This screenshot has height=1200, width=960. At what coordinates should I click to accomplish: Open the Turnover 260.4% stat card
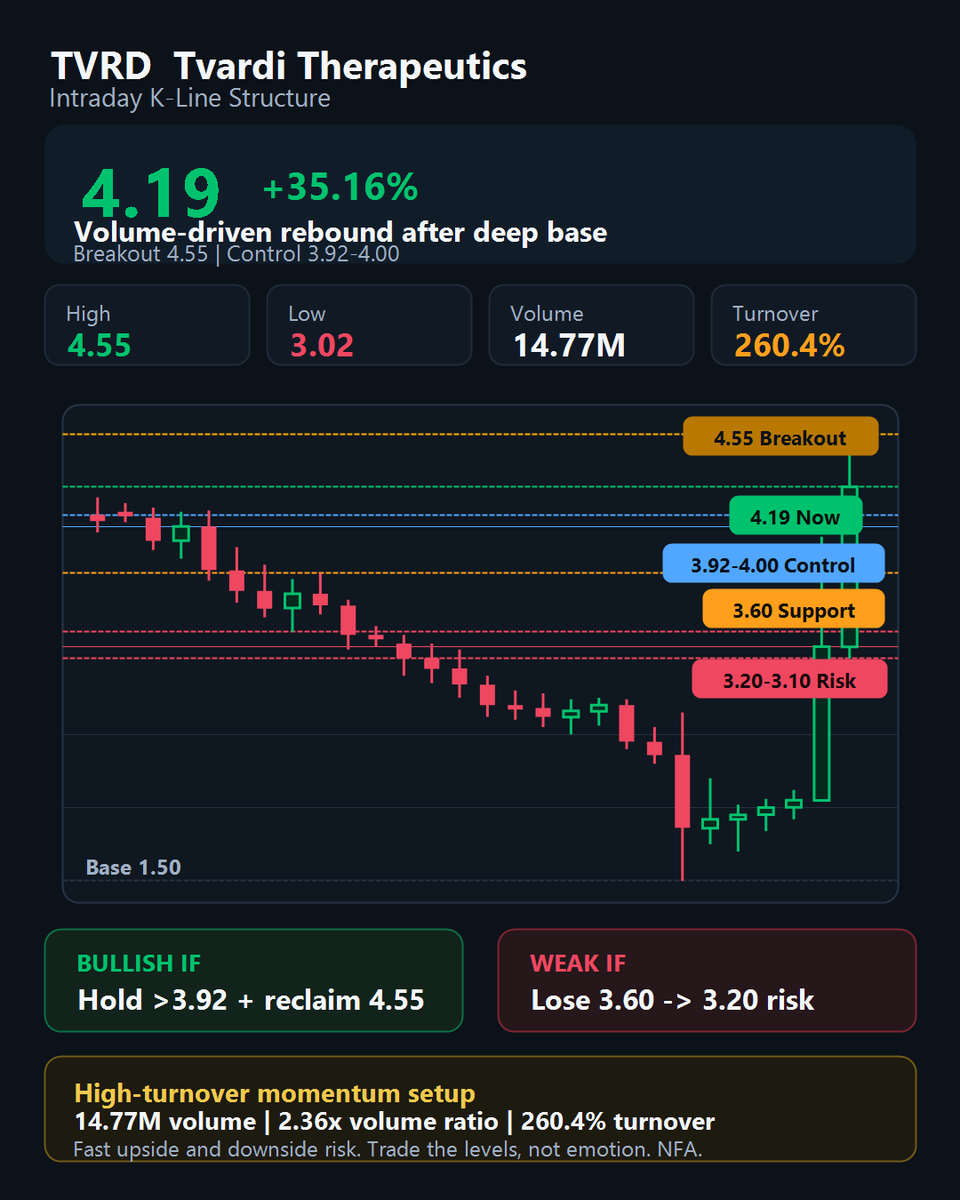[813, 325]
